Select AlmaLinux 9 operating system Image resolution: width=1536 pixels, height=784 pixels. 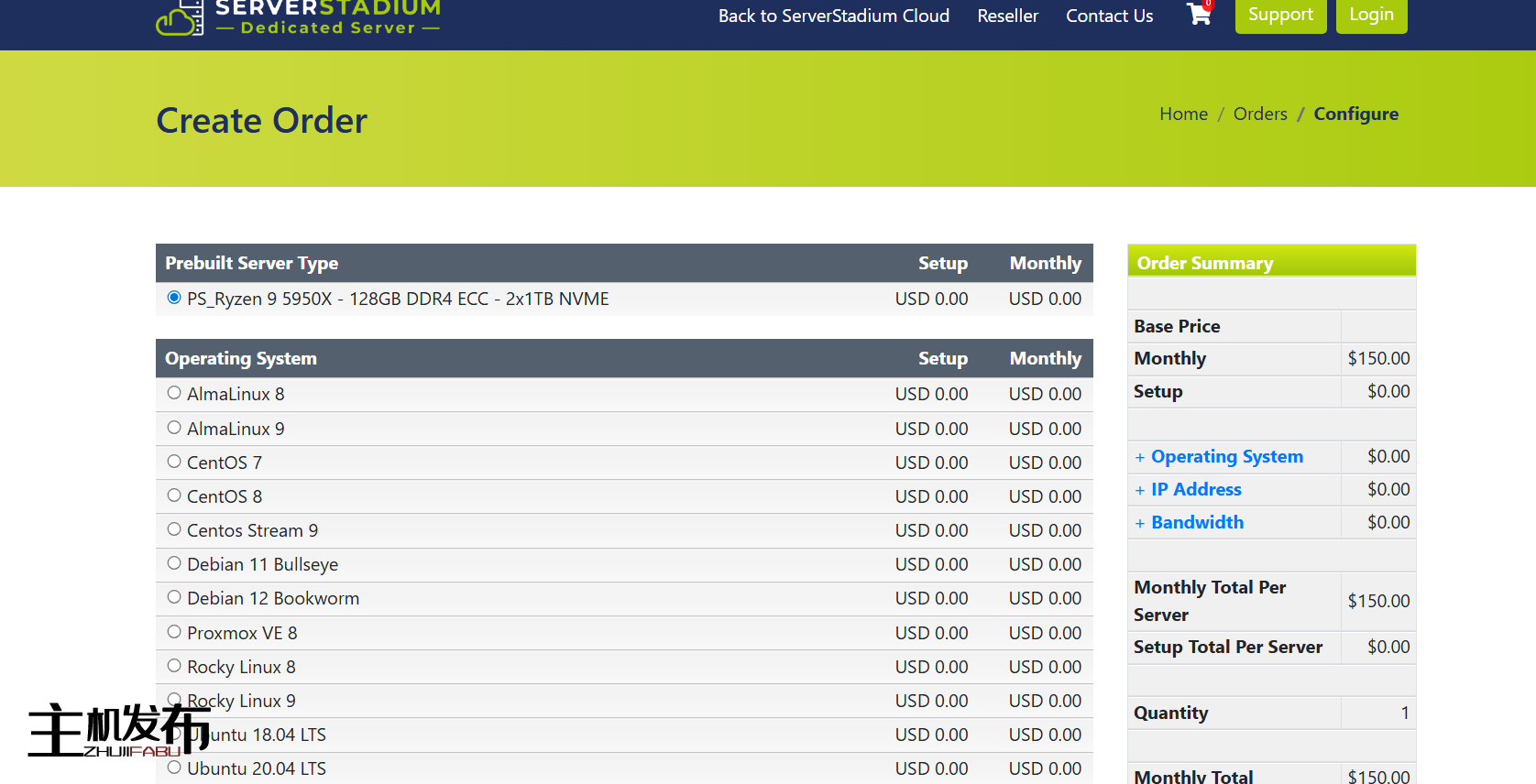click(x=174, y=428)
